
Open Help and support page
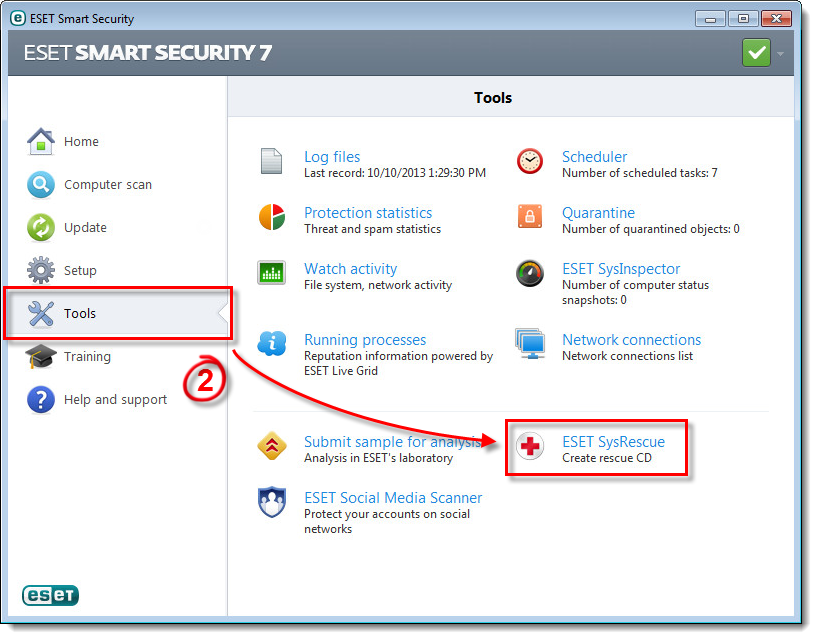click(115, 400)
